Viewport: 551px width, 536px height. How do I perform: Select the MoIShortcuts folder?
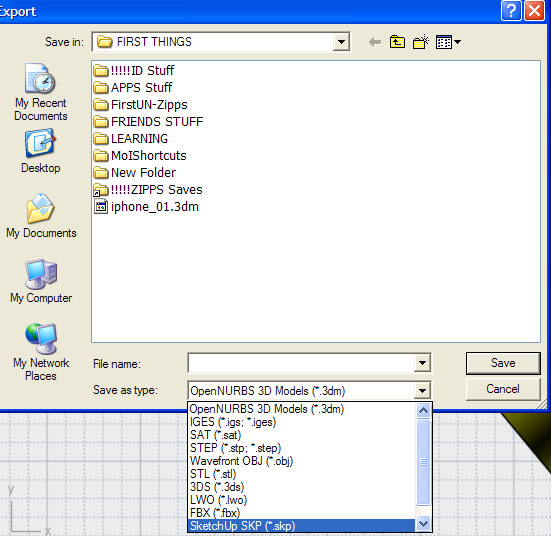[140, 155]
